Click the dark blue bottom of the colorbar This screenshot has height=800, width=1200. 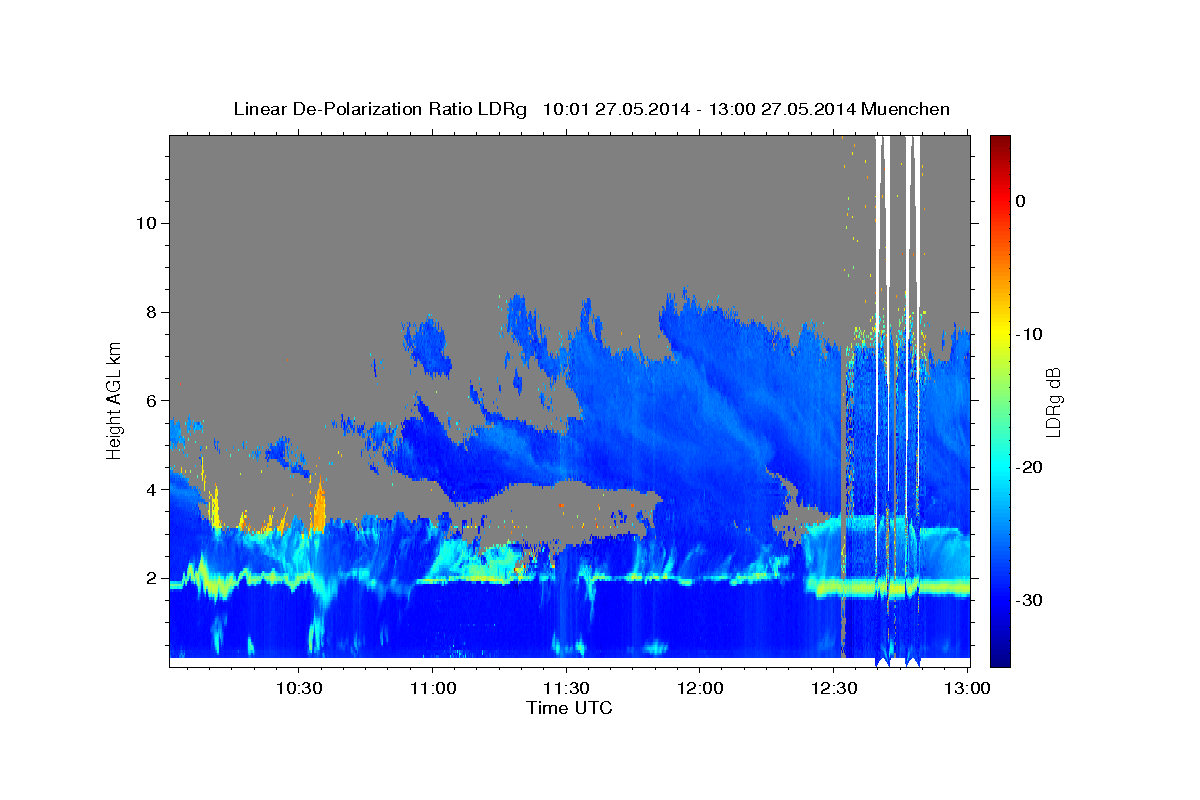click(1000, 655)
